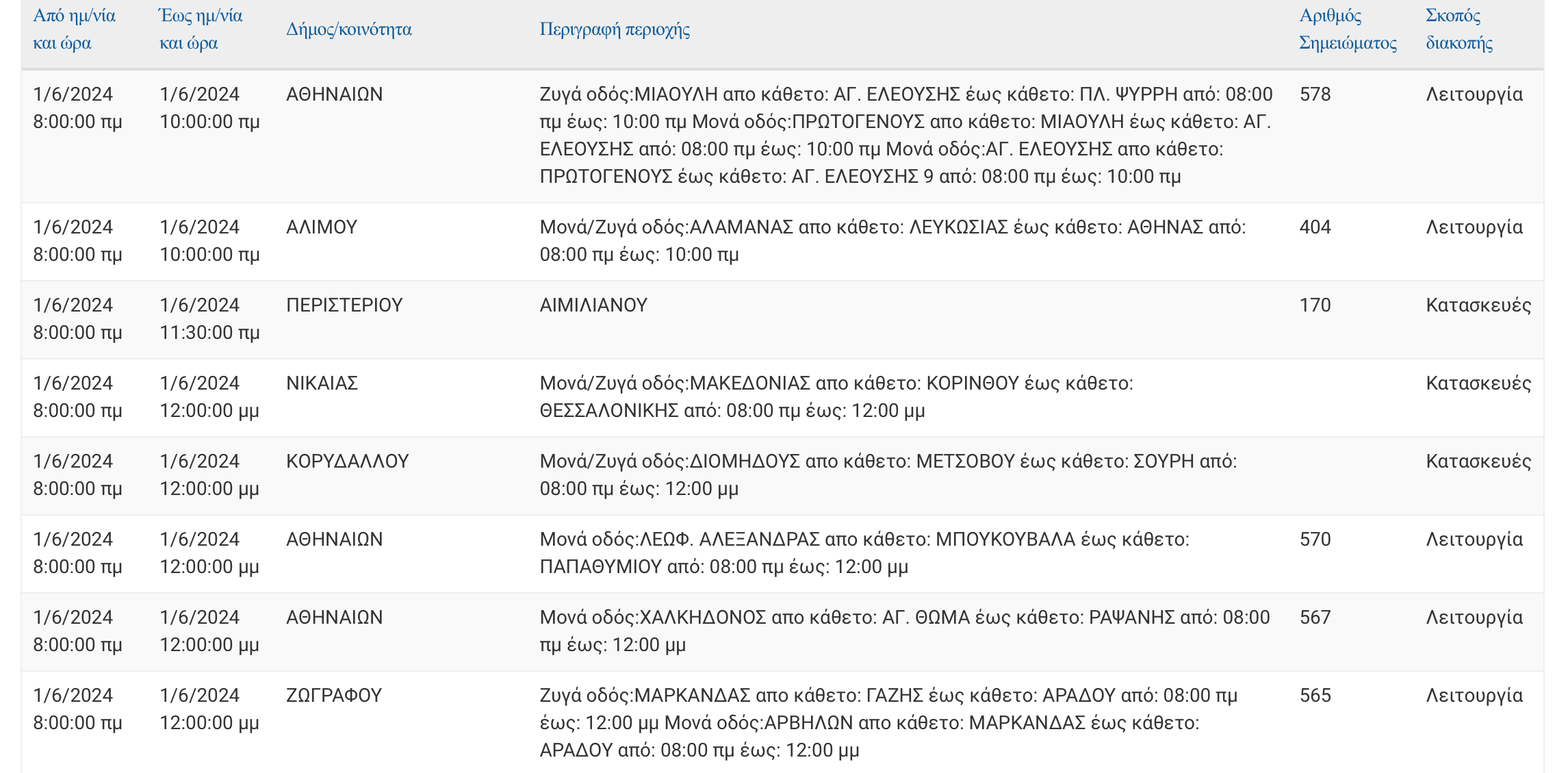
Task: Select notice number 170
Action: click(x=1315, y=305)
